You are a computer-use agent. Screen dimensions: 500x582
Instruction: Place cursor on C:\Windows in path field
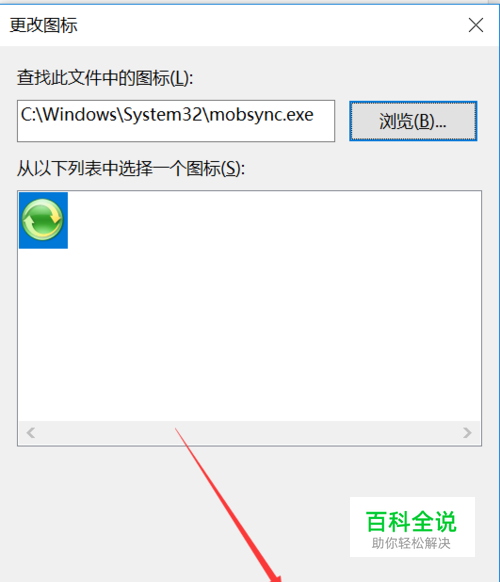tap(69, 114)
